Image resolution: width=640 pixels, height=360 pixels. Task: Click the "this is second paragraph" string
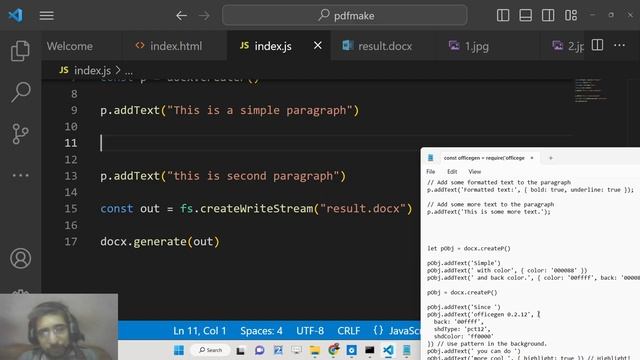click(x=253, y=176)
